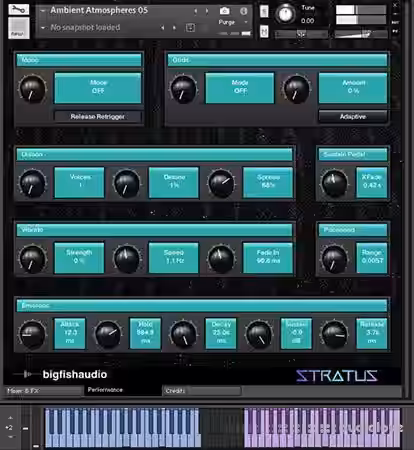Click the Pitchbend Range knob

coord(334,258)
